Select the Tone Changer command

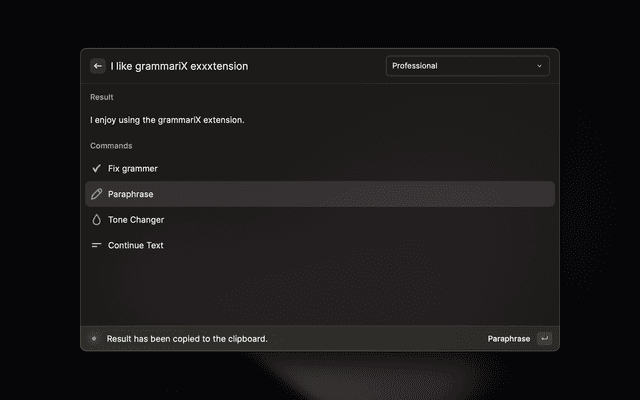tap(136, 220)
